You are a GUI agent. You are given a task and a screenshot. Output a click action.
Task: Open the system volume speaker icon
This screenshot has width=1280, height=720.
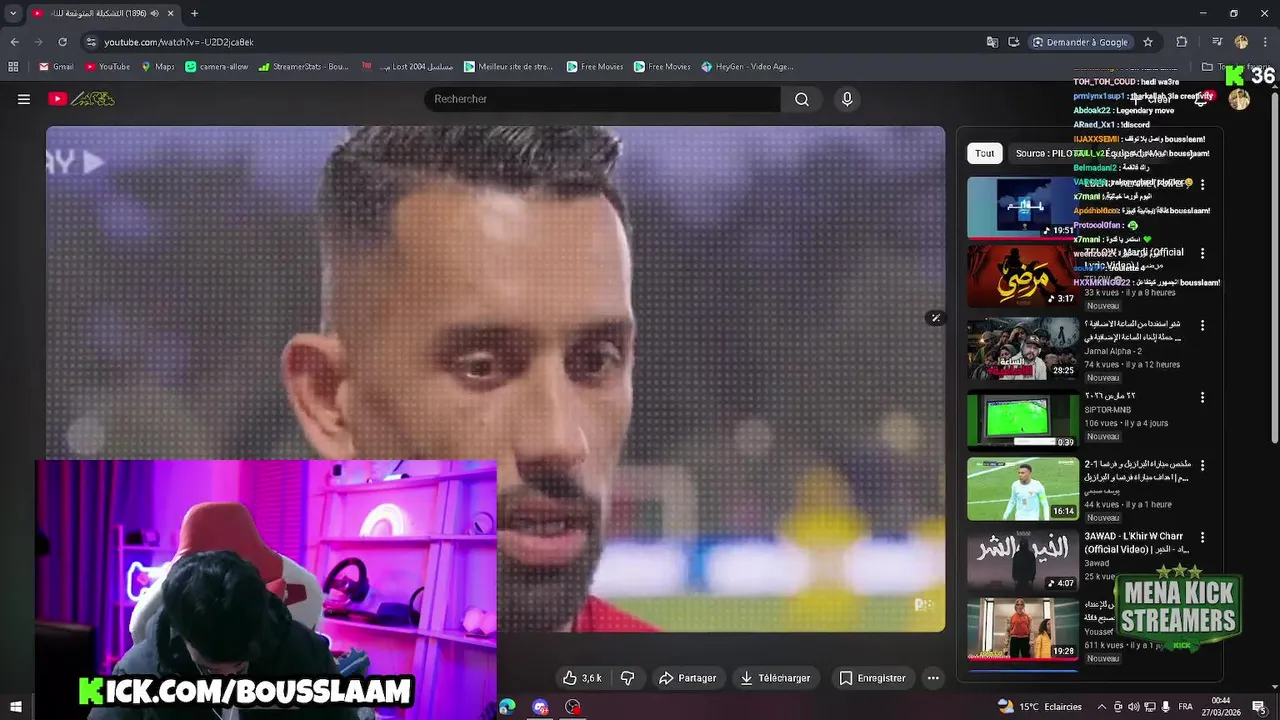pyautogui.click(x=1134, y=707)
